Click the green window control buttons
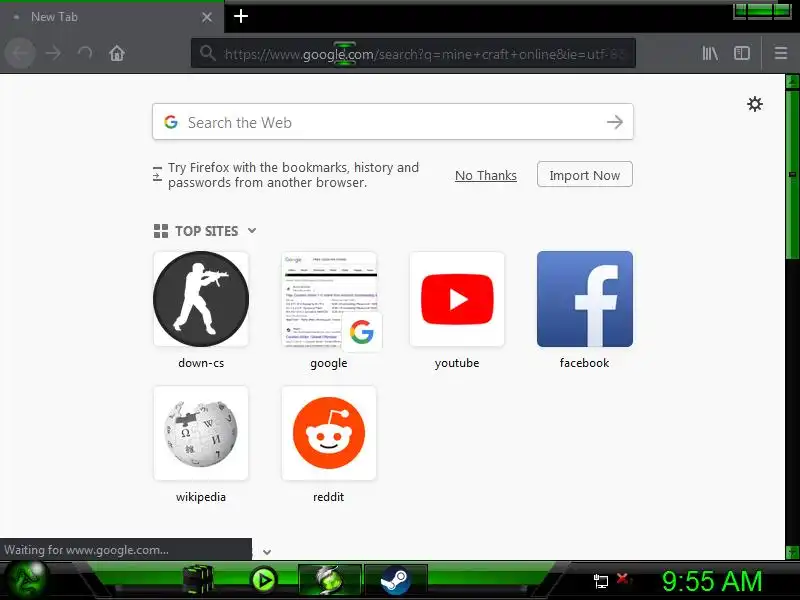 (x=762, y=11)
